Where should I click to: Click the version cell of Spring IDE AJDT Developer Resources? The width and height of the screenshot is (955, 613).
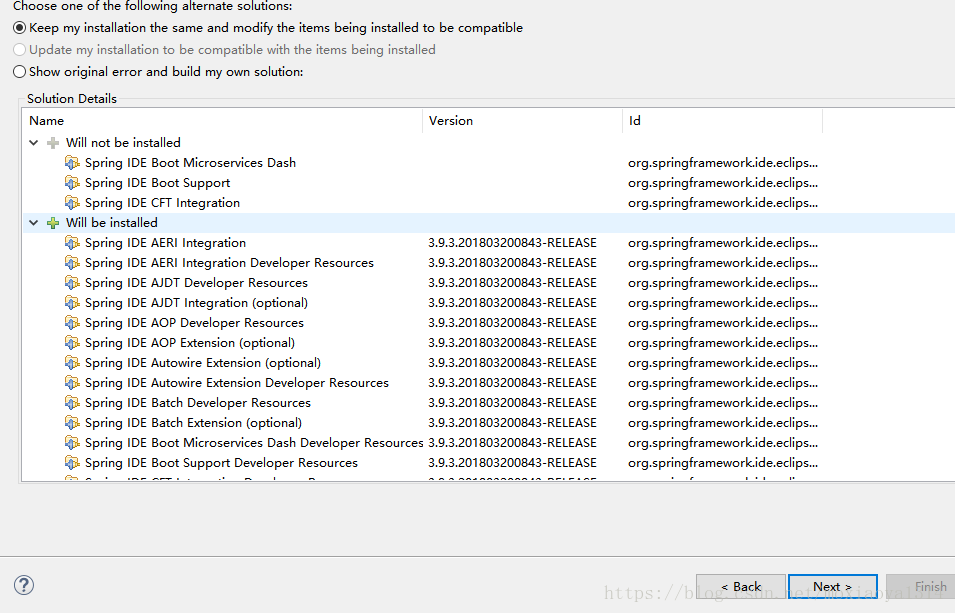tap(512, 283)
